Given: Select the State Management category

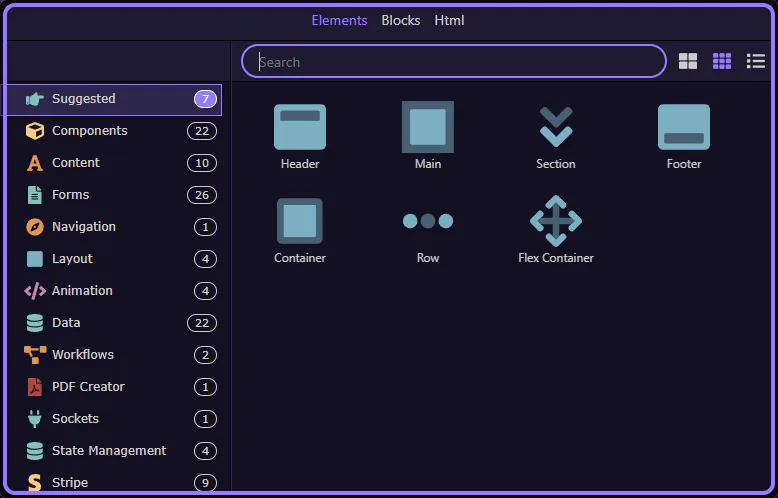Looking at the screenshot, I should coord(109,451).
